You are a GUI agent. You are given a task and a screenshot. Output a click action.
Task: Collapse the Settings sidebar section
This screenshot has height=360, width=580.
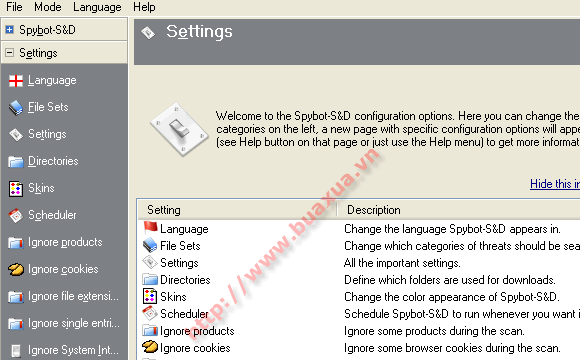[10, 53]
